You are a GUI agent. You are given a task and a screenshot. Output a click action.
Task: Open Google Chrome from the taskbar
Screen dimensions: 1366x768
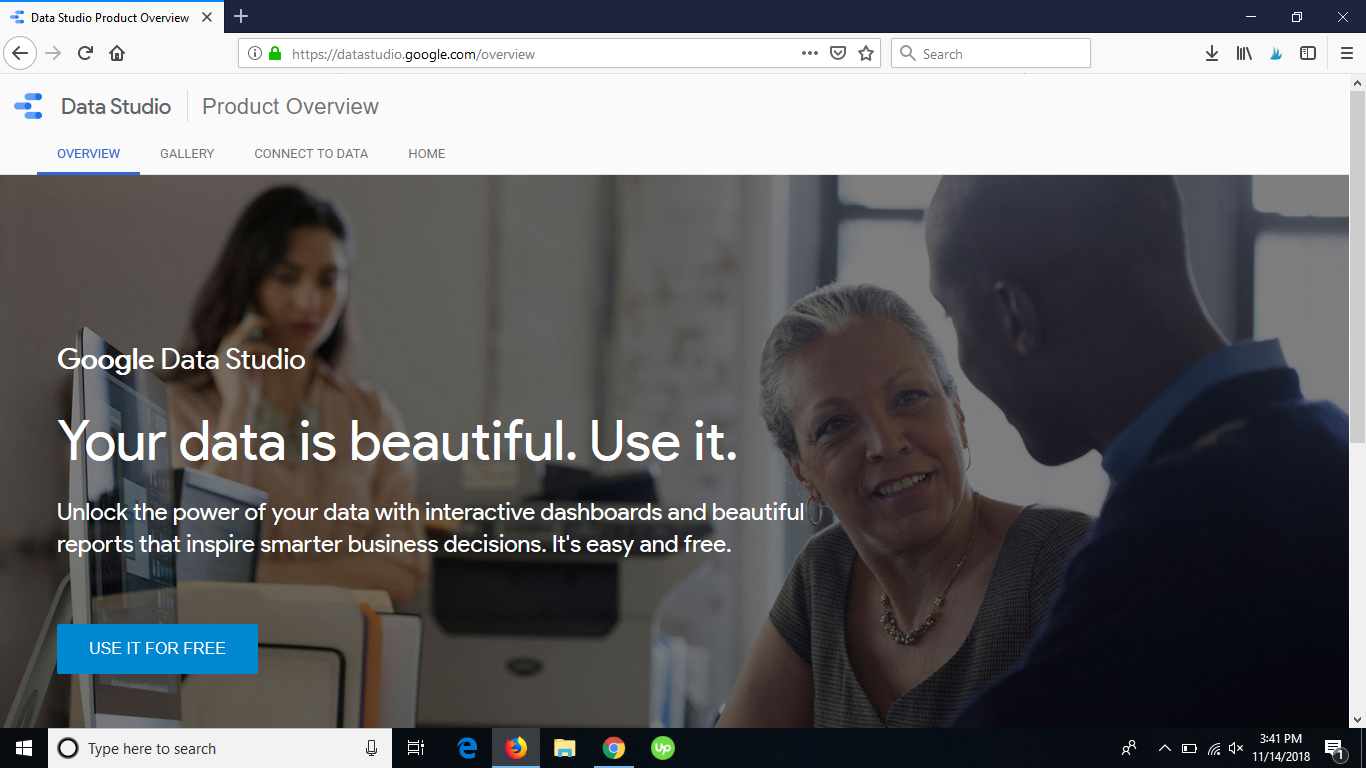[x=614, y=748]
